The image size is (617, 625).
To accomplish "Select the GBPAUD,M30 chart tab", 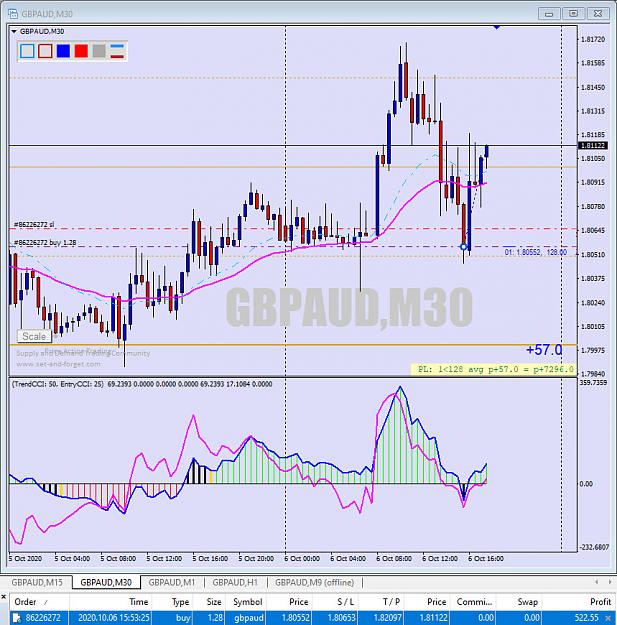I will 106,582.
